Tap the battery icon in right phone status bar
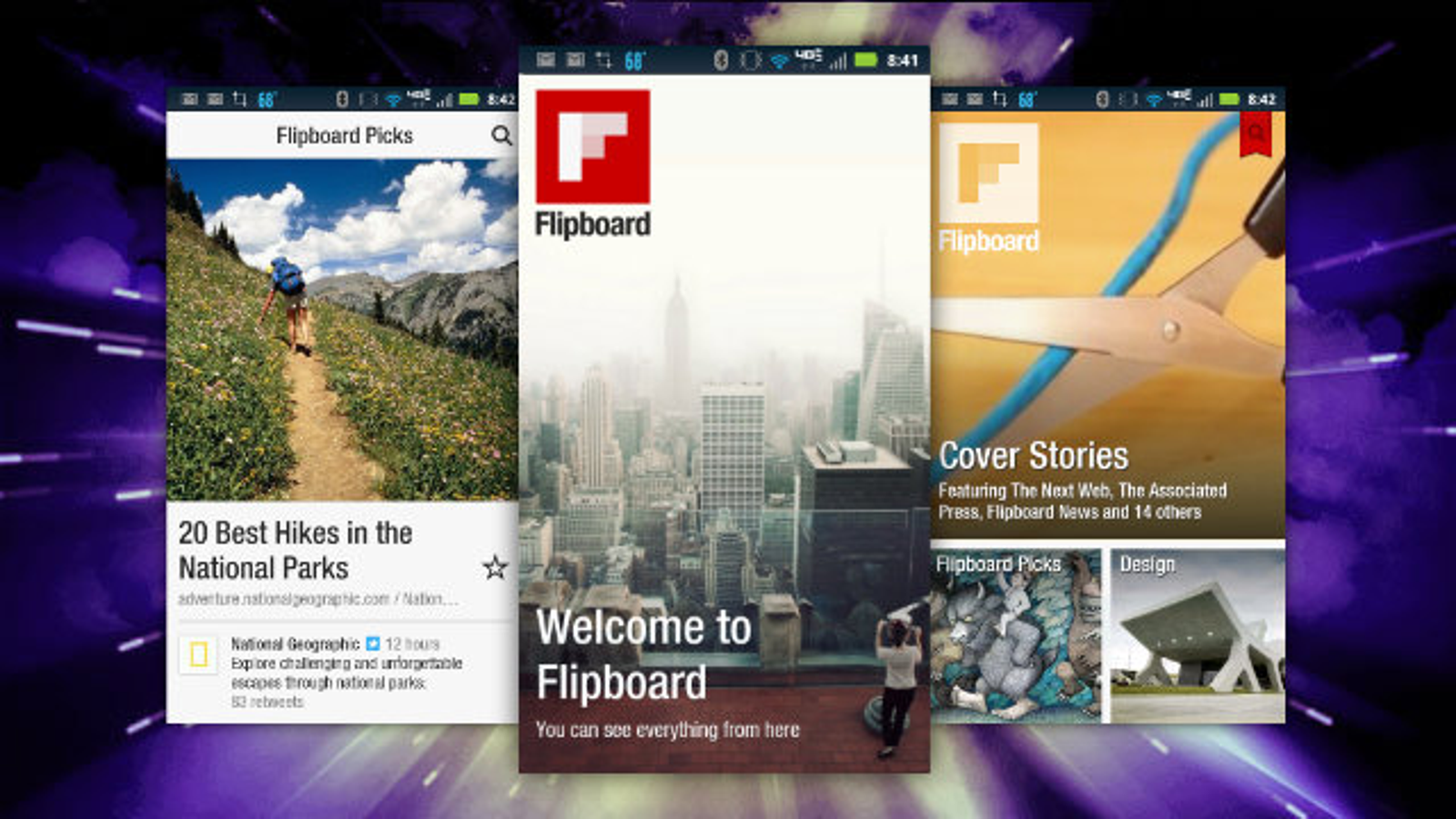The width and height of the screenshot is (1456, 819). tap(1228, 99)
